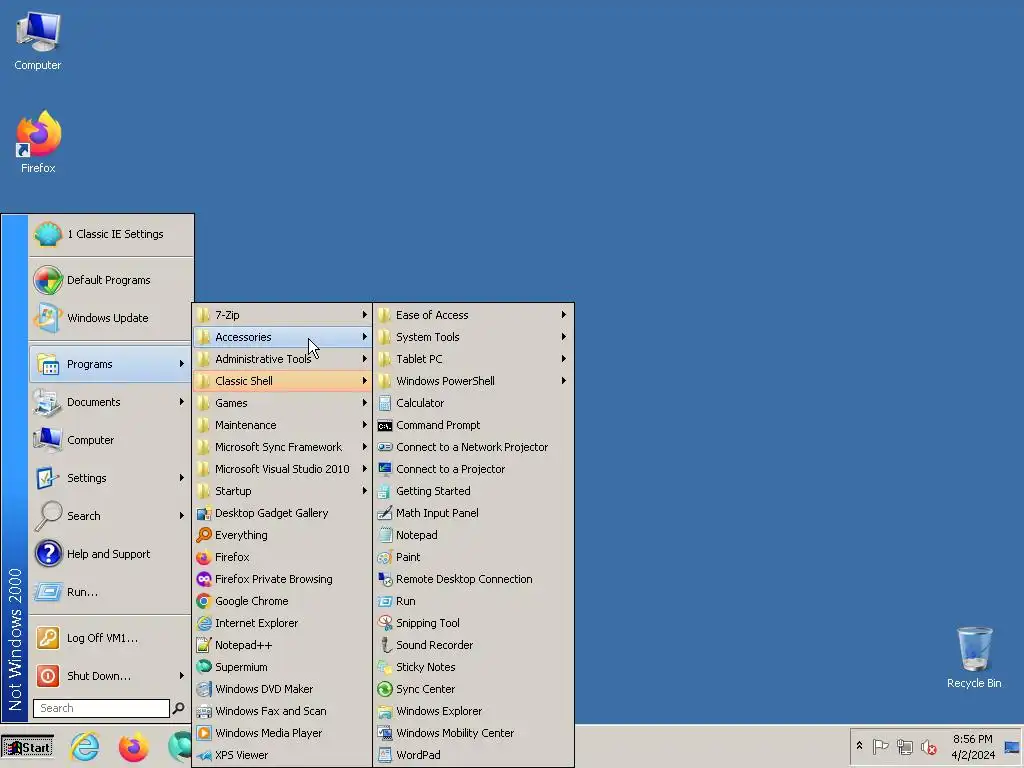Click the Start menu search box
The image size is (1024, 768).
click(x=101, y=709)
